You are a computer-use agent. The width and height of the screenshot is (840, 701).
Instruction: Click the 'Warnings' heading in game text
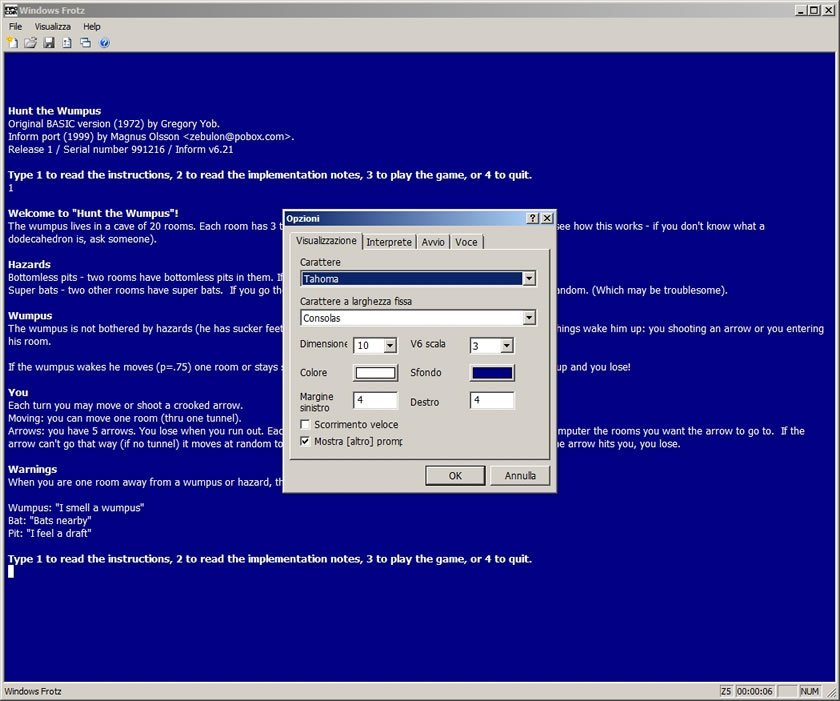33,470
